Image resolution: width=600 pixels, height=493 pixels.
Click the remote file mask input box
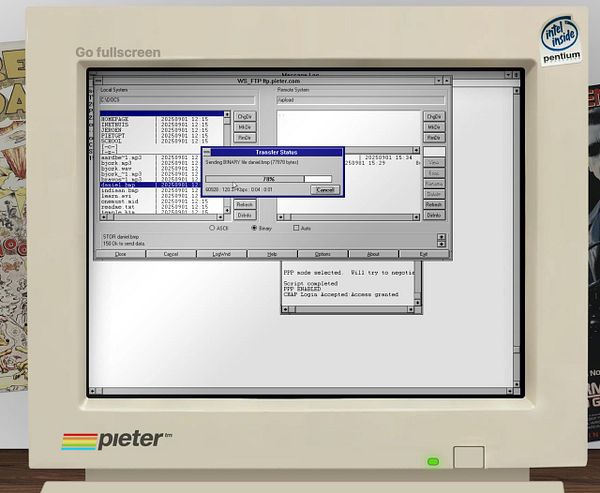pos(434,152)
